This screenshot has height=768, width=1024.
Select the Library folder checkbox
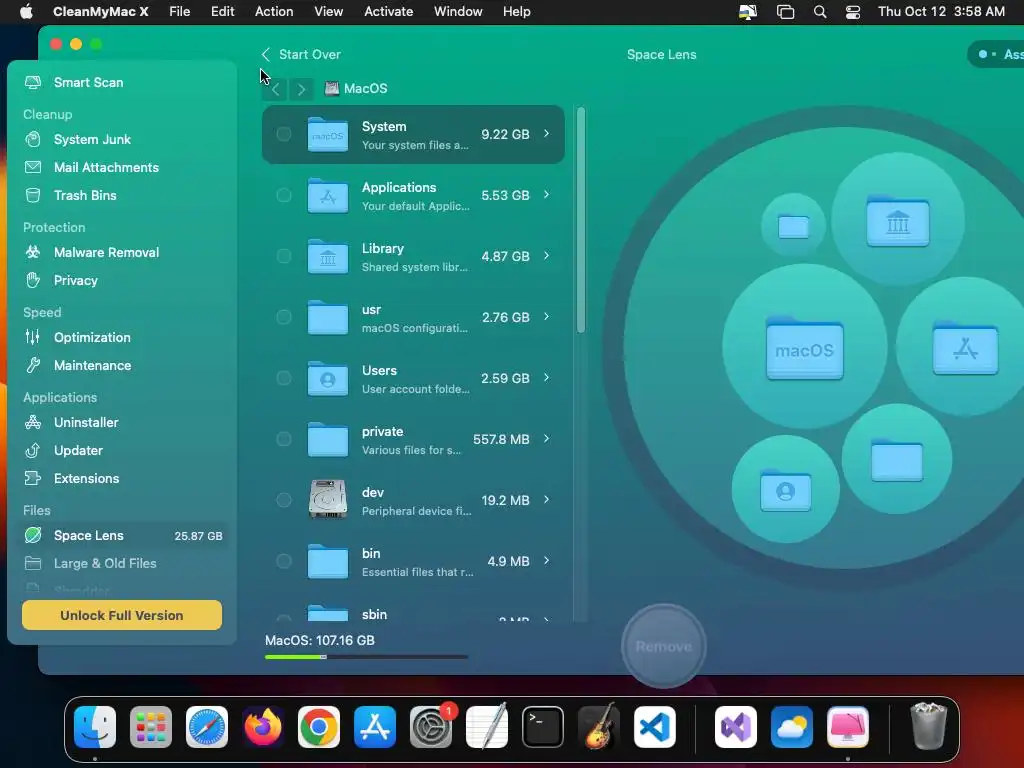point(283,256)
